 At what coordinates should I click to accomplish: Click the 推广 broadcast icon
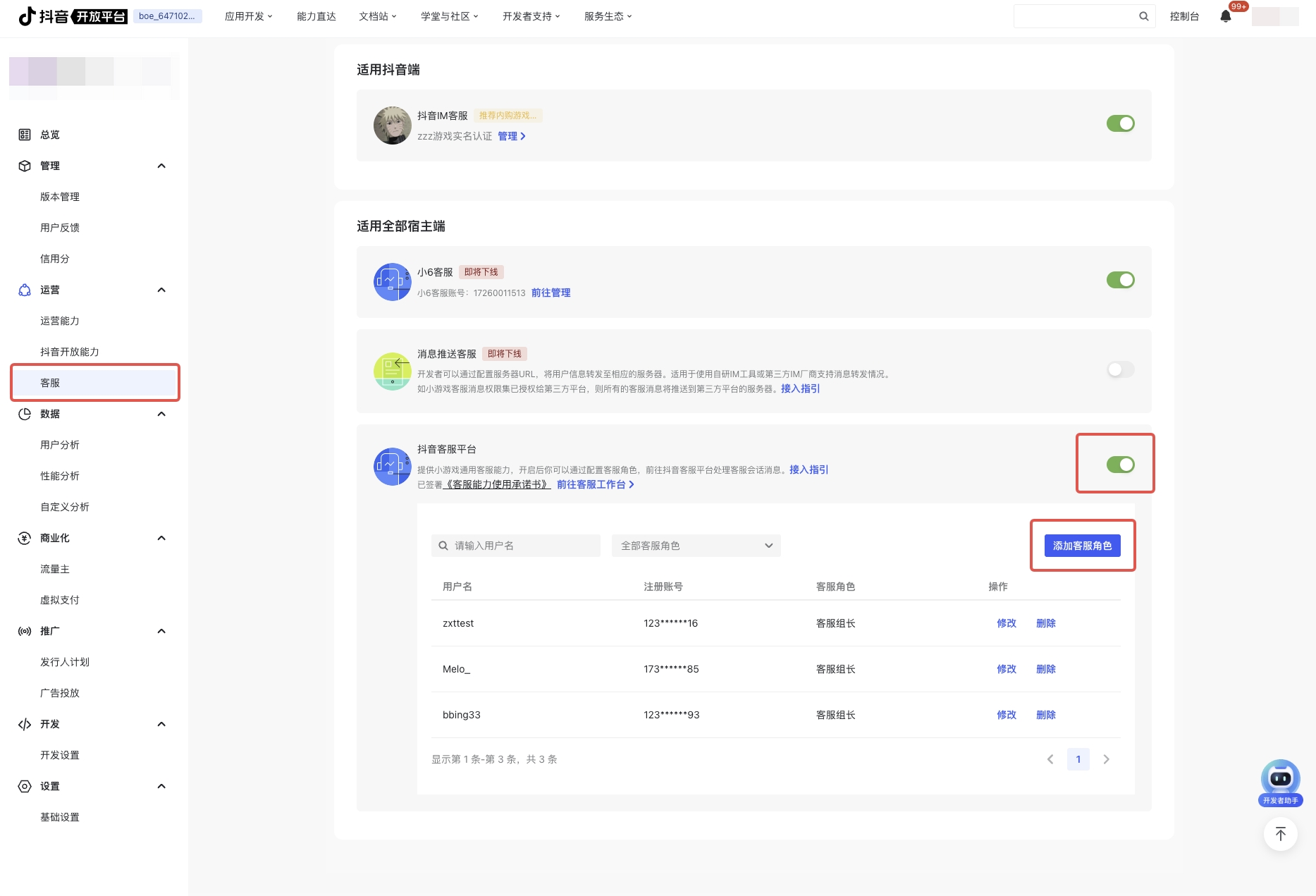point(25,631)
